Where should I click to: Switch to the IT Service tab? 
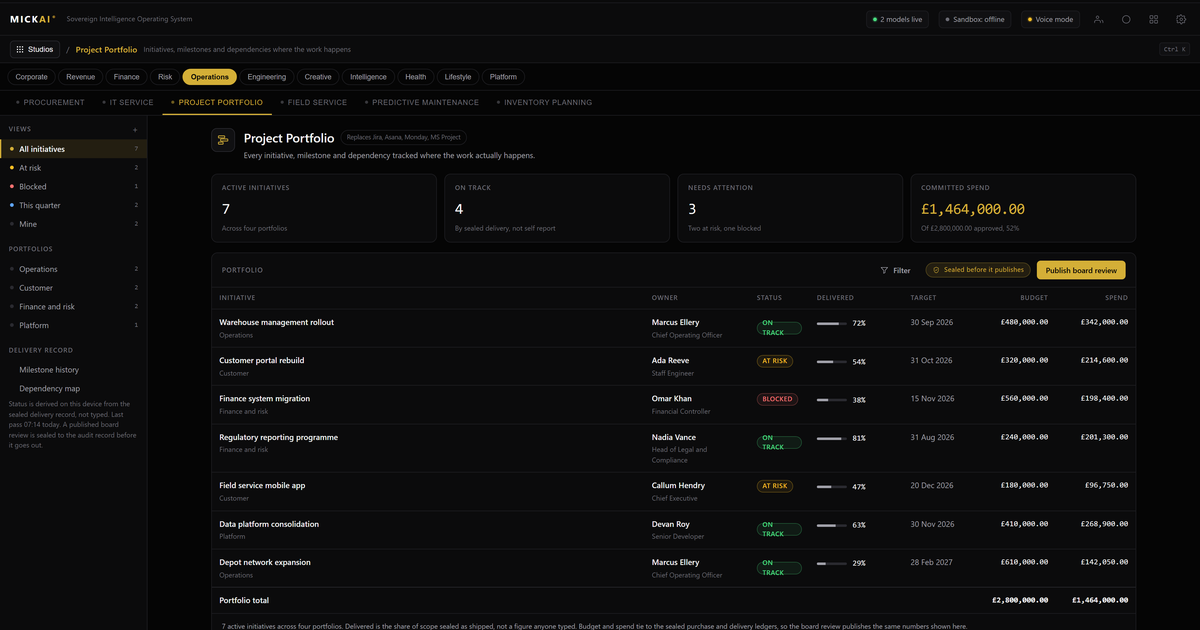point(128,102)
